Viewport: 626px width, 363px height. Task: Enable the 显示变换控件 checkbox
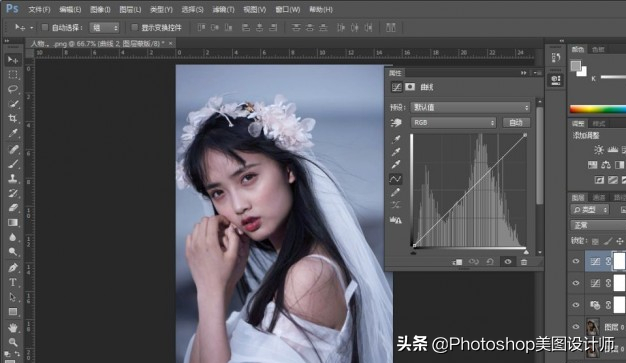[x=135, y=28]
